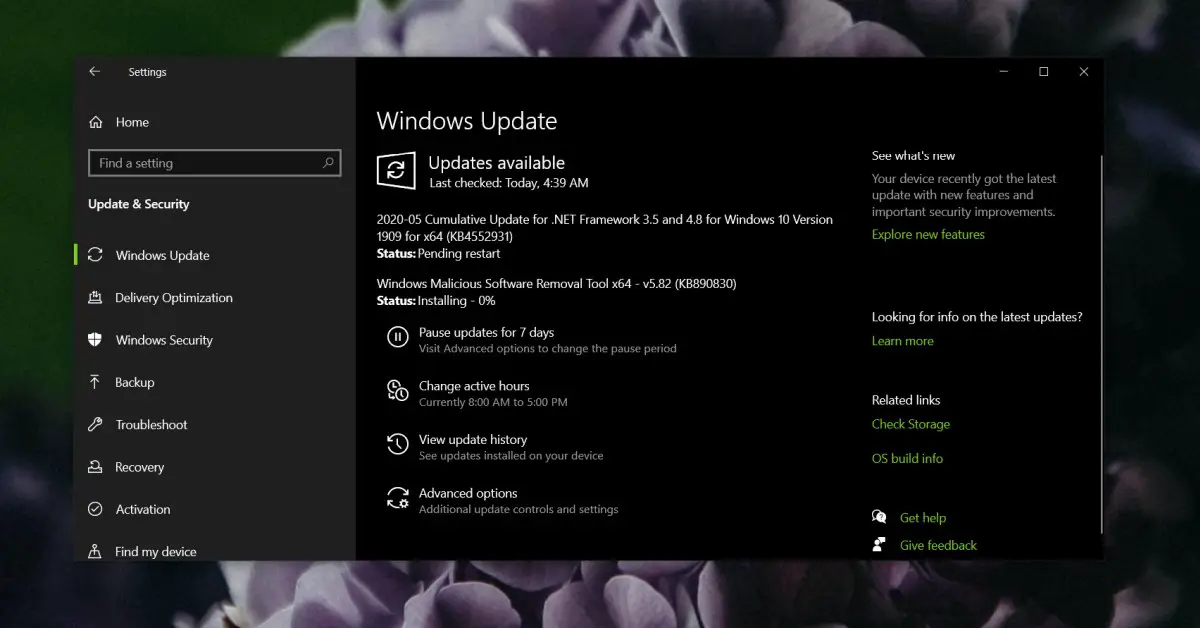Click the Get help chat icon
This screenshot has height=628, width=1200.
click(x=879, y=518)
